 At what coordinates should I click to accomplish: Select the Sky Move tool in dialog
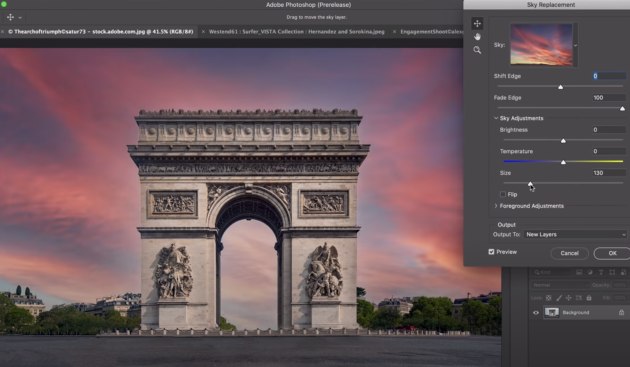pyautogui.click(x=477, y=24)
